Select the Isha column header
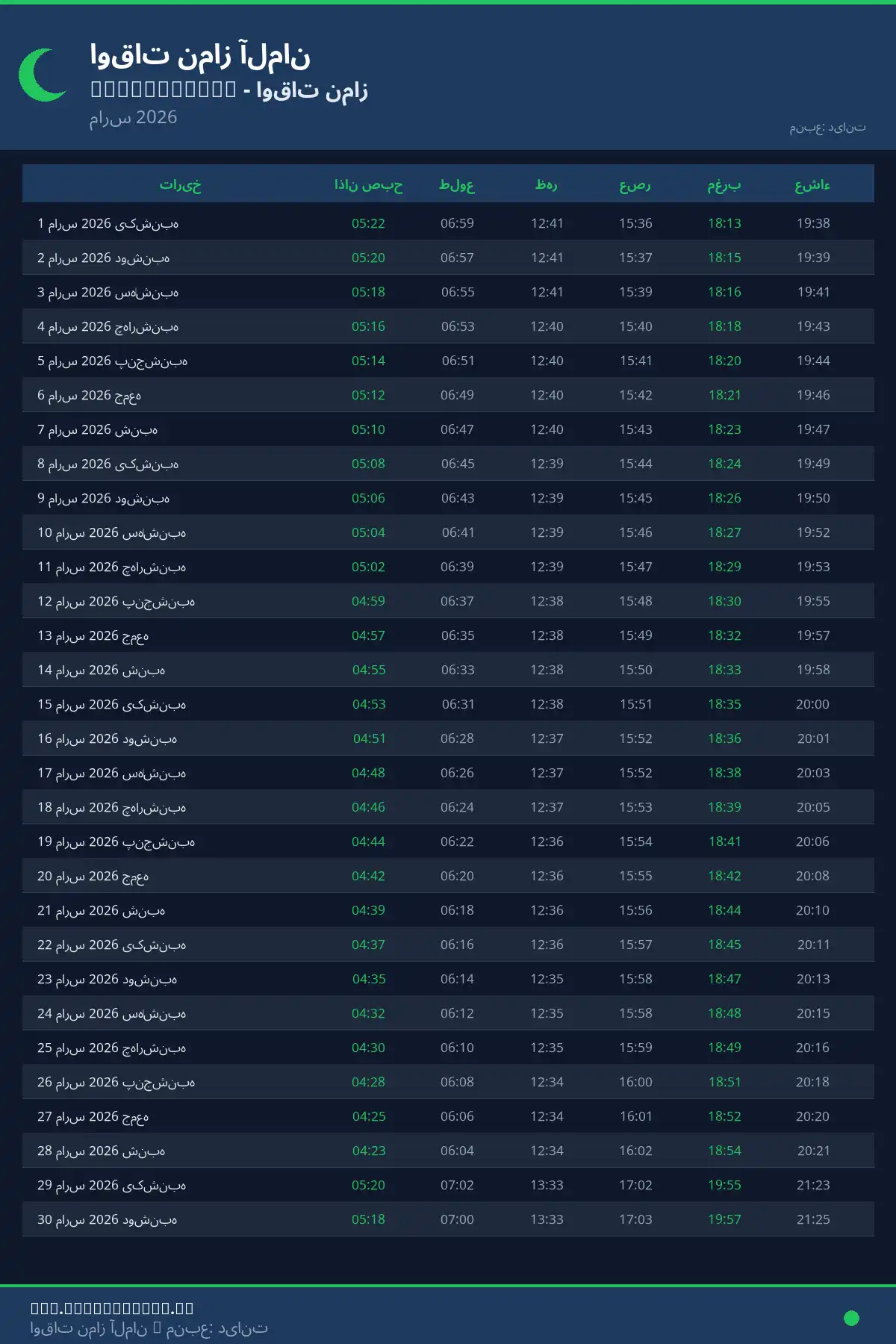Image resolution: width=896 pixels, height=1344 pixels. tap(812, 184)
